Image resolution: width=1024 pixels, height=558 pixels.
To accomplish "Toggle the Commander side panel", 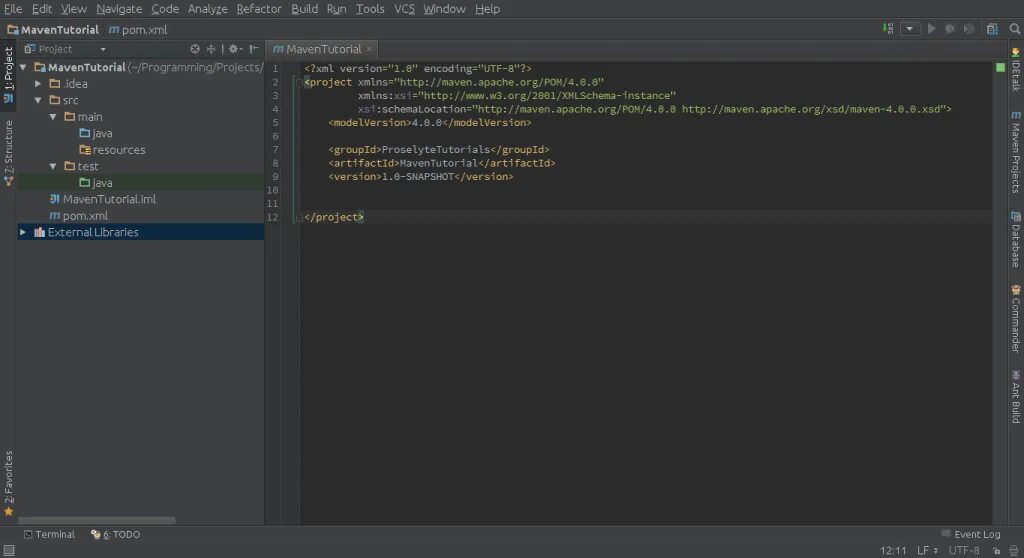I will (x=1016, y=319).
